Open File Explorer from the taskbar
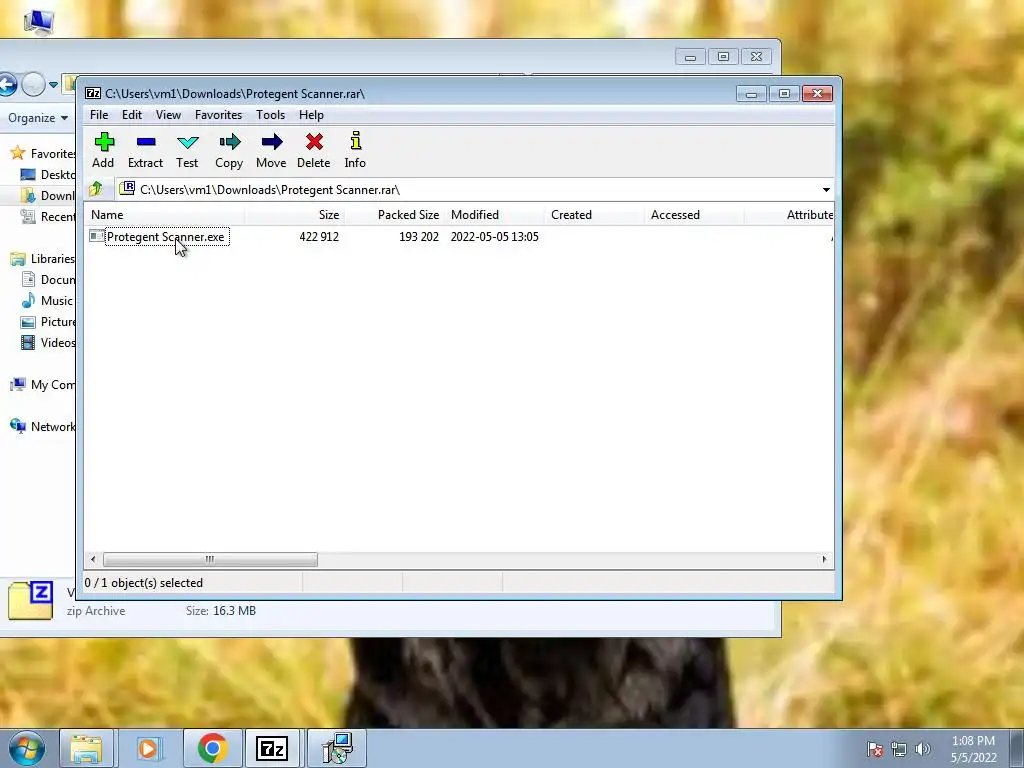 [86, 748]
